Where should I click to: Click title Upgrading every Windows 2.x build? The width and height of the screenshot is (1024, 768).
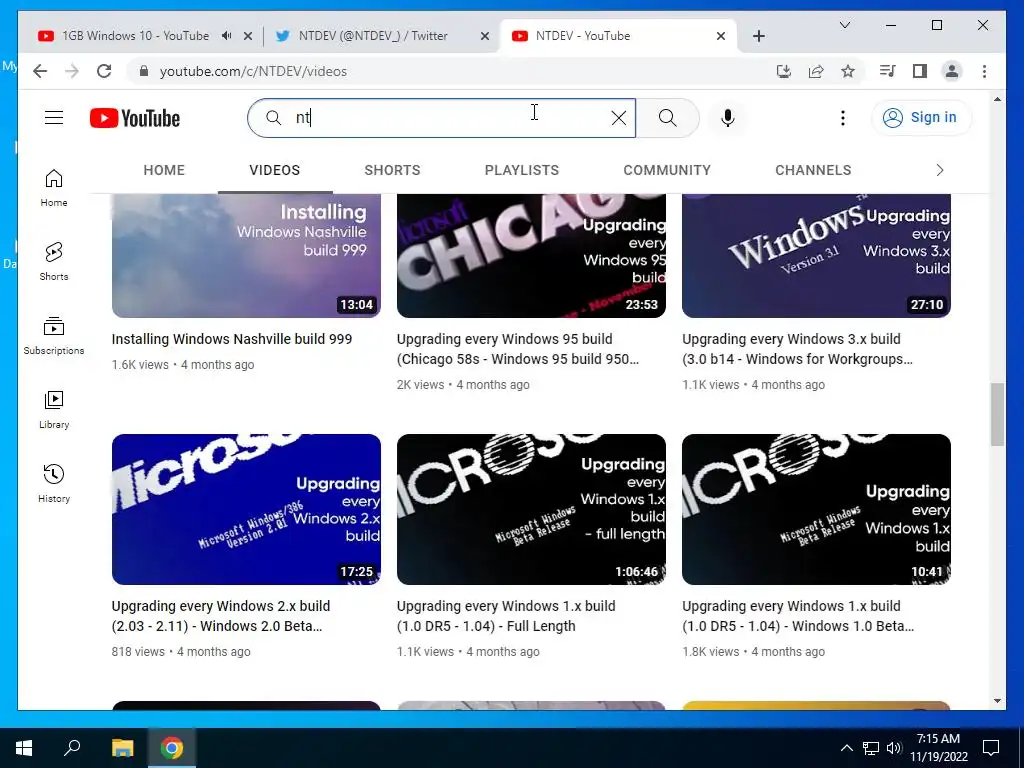[x=221, y=616]
